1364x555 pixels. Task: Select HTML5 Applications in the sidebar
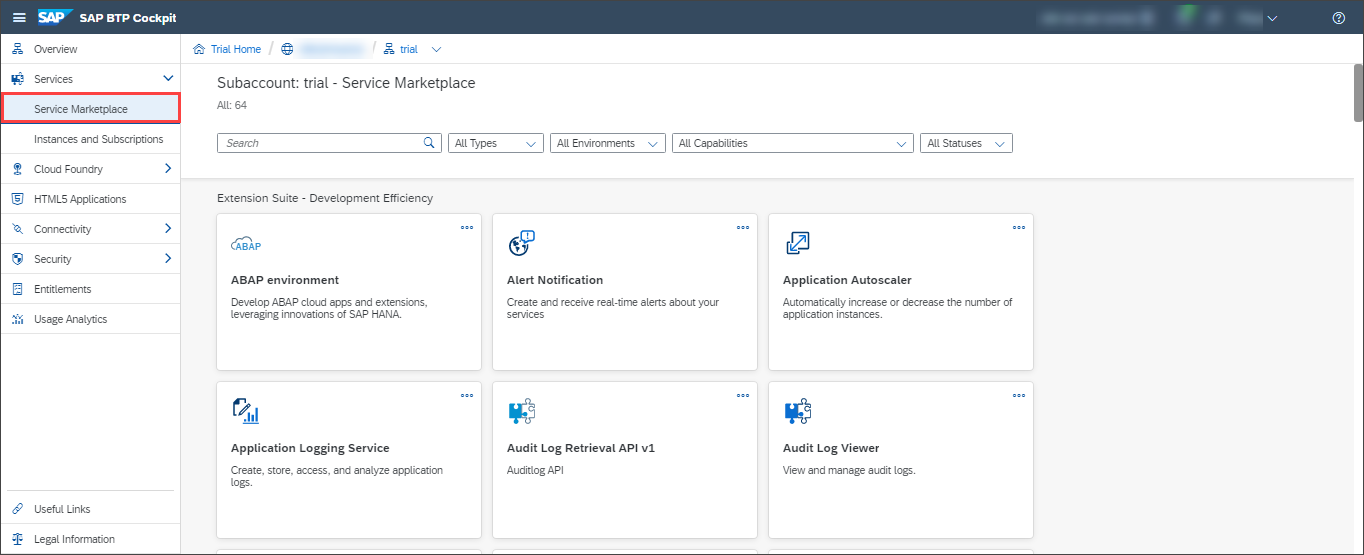coord(90,199)
